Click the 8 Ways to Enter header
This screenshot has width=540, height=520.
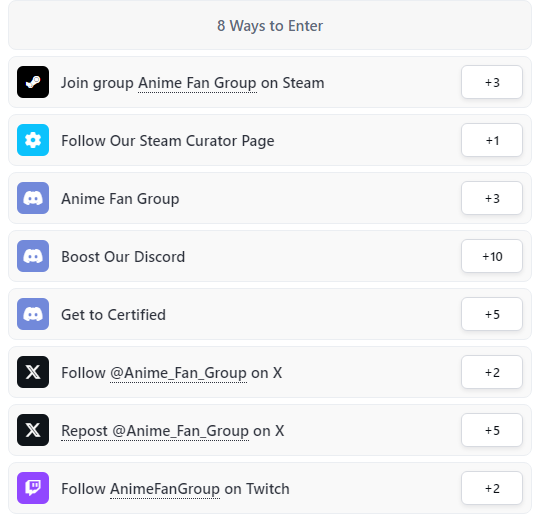pos(270,25)
